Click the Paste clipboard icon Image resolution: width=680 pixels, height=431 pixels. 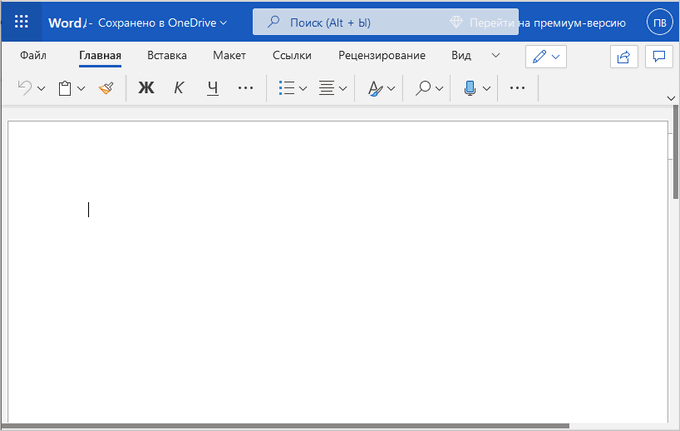65,88
